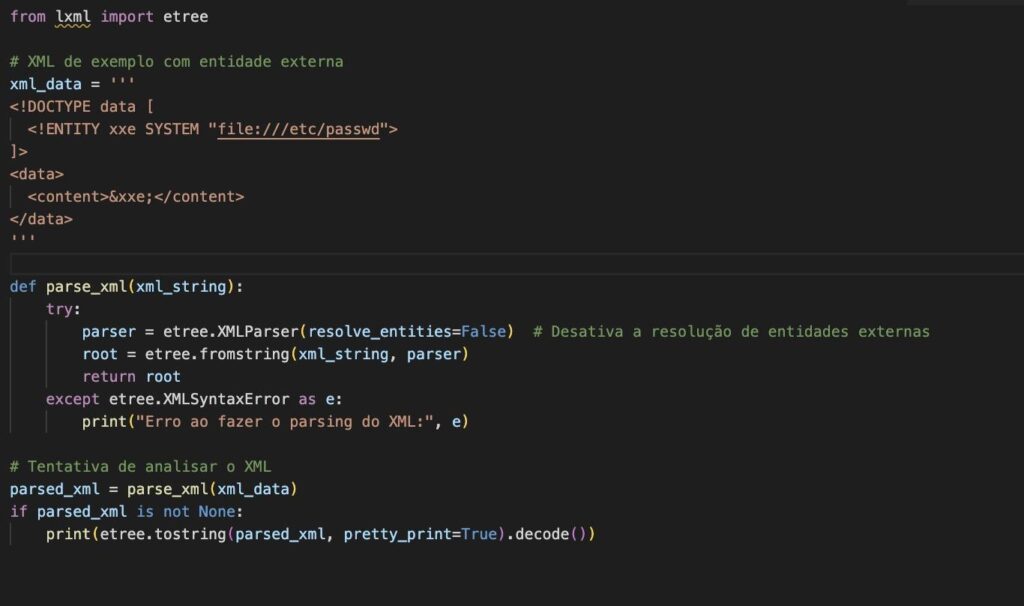Click the 'return root' statement
Viewport: 1024px width, 606px height.
pos(131,376)
